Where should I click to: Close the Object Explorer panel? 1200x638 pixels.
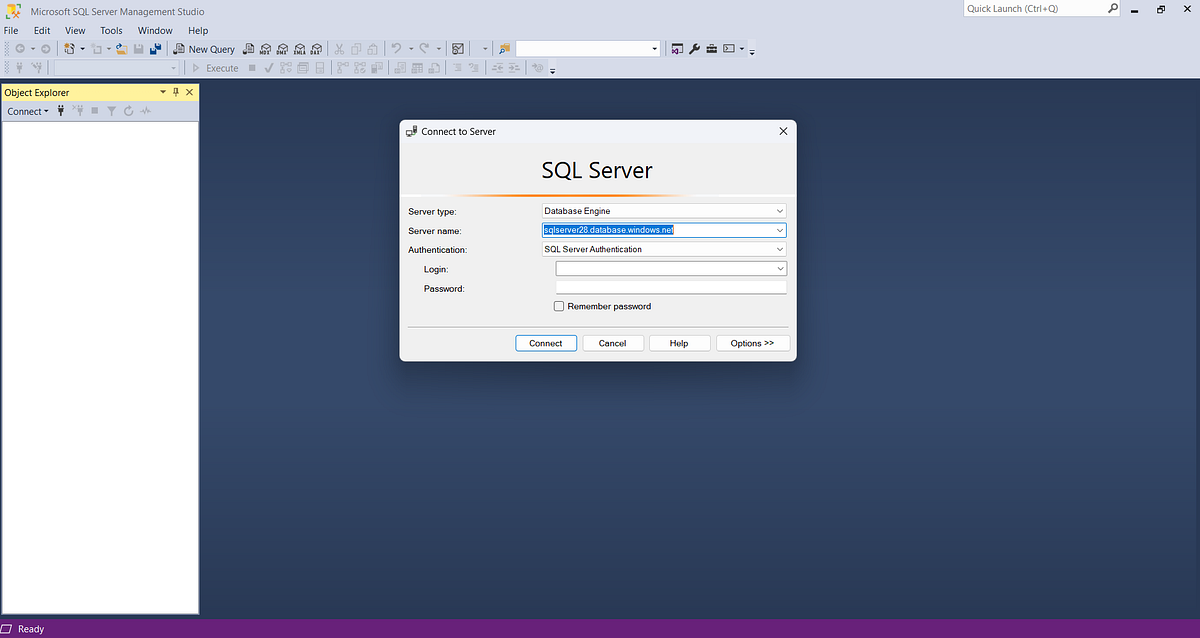point(189,92)
